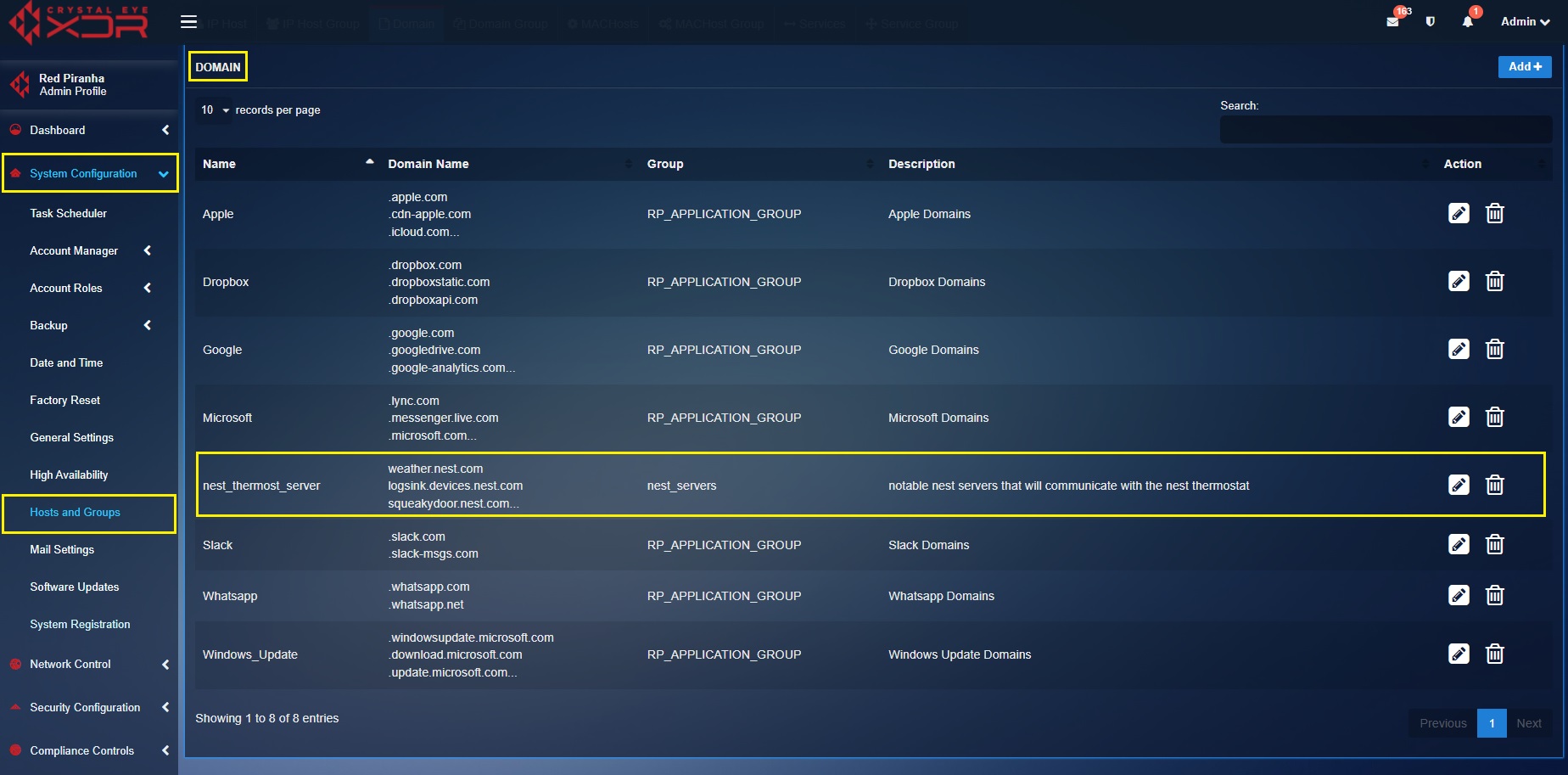Click the Add button

[1525, 66]
